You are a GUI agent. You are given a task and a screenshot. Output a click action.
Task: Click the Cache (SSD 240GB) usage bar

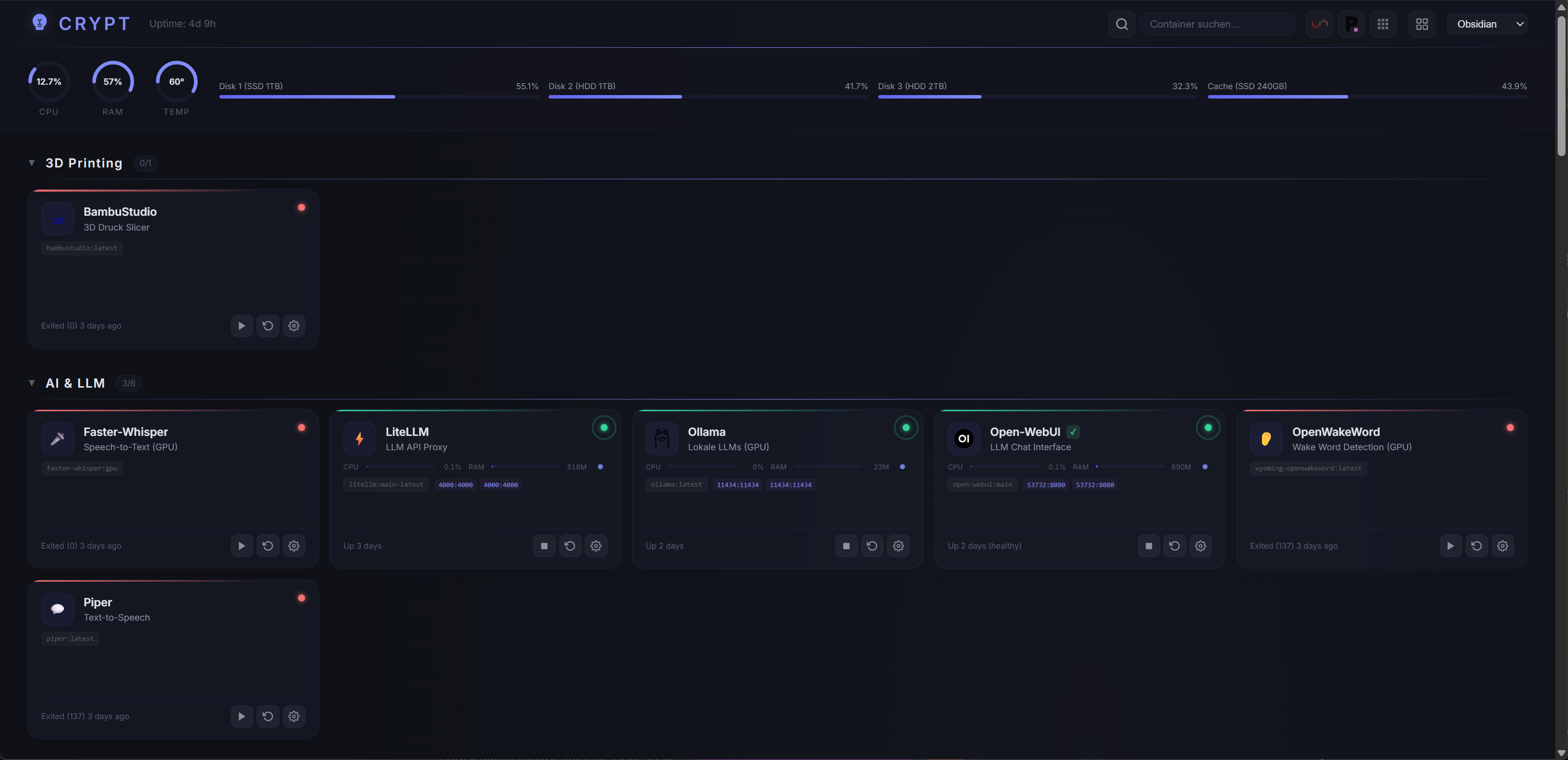click(x=1367, y=97)
